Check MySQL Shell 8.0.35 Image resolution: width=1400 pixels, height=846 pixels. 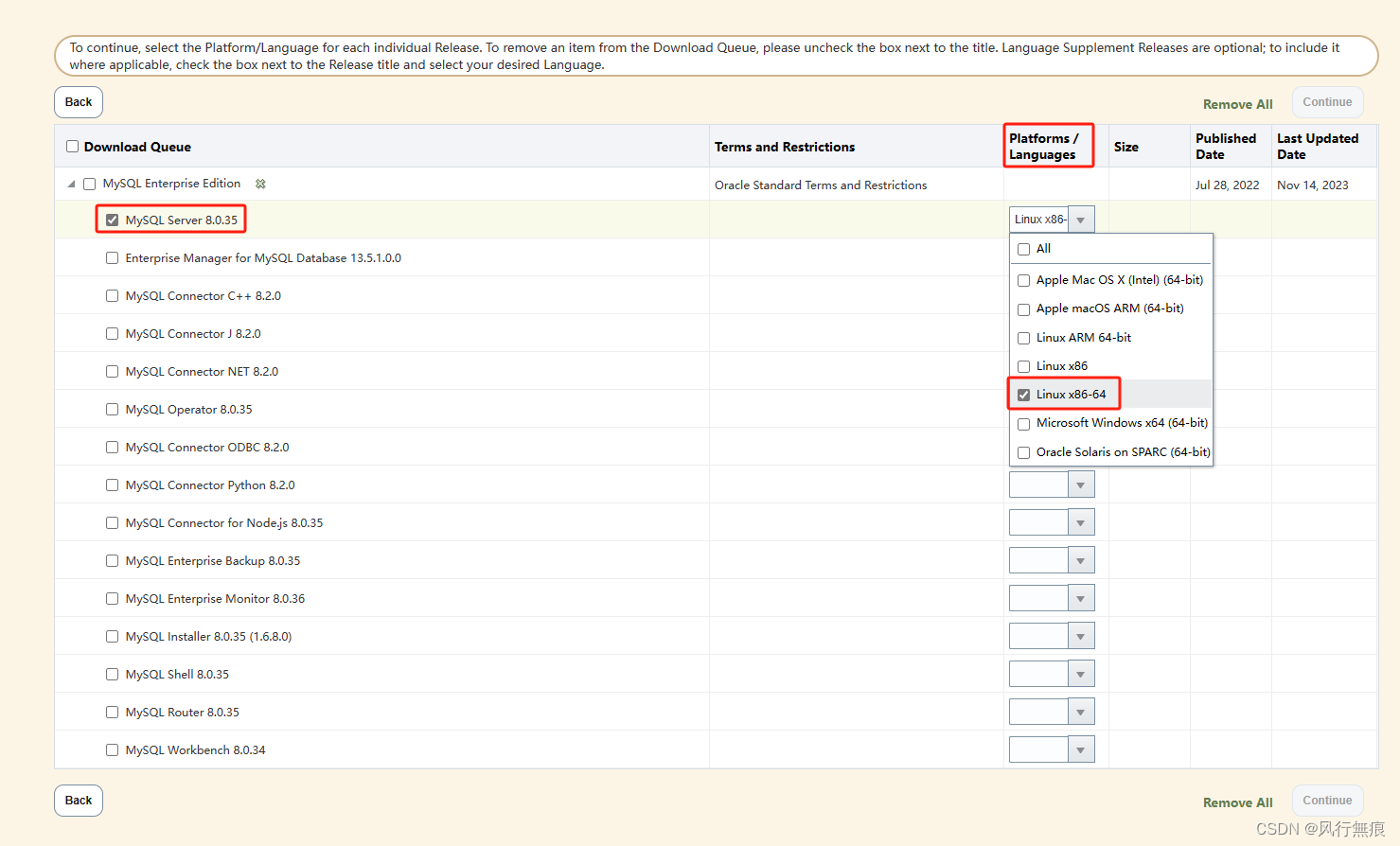point(113,674)
